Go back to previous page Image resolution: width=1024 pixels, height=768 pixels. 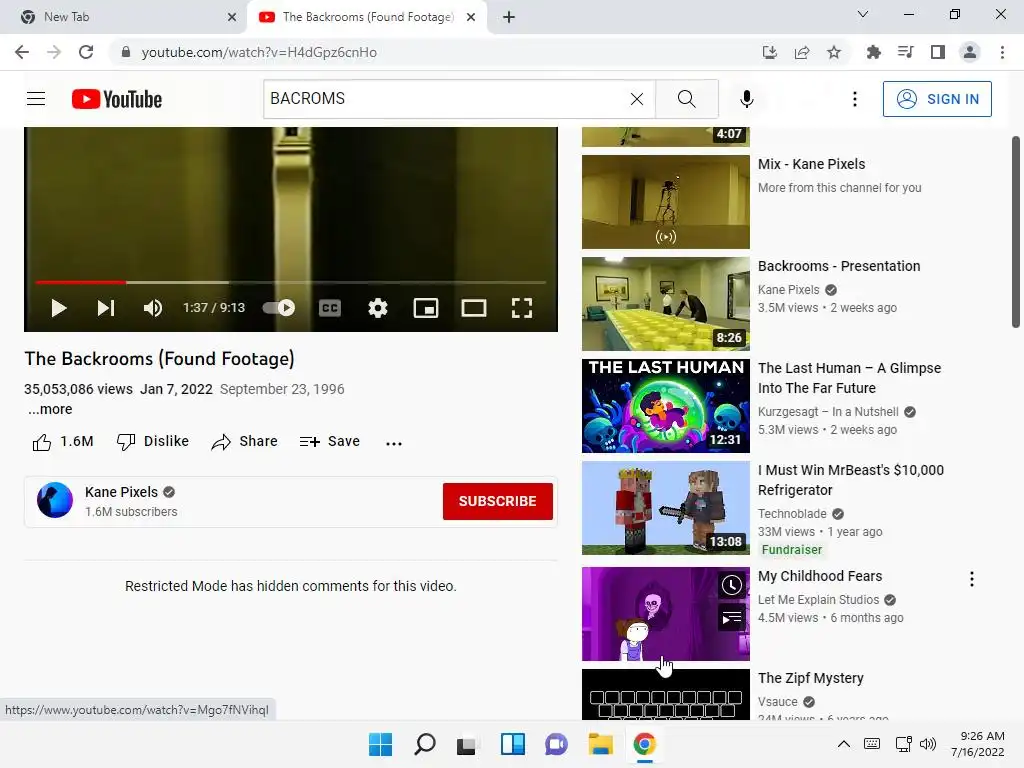22,52
